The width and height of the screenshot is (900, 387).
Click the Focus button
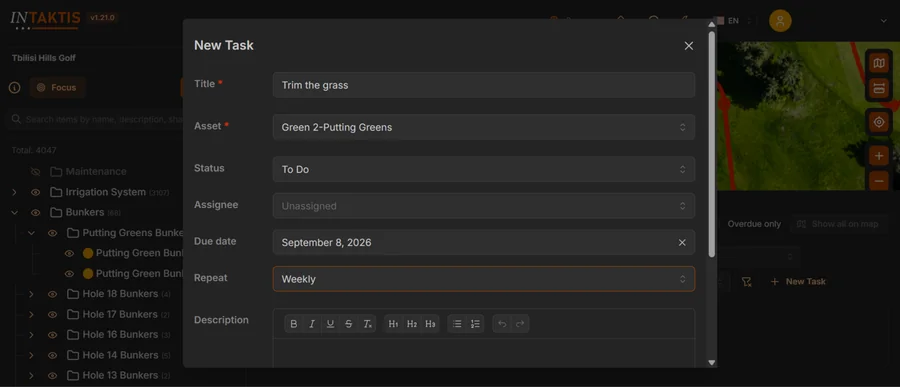click(x=57, y=88)
